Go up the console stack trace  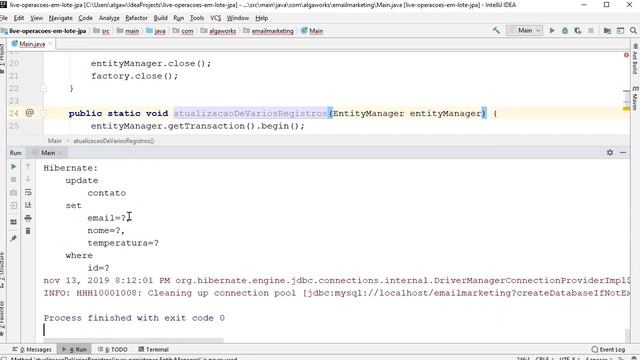coord(28,166)
